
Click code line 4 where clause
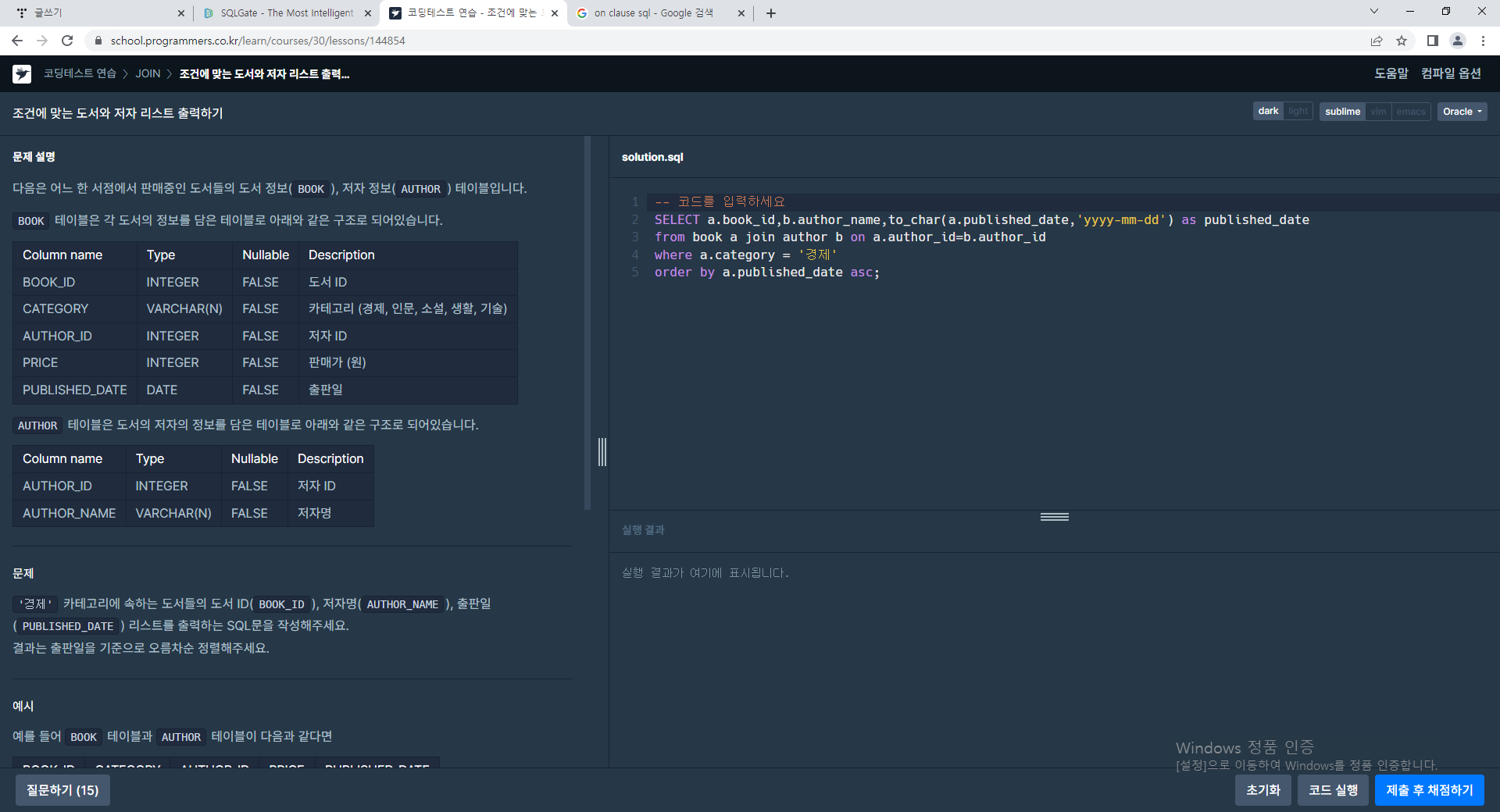[x=745, y=255]
